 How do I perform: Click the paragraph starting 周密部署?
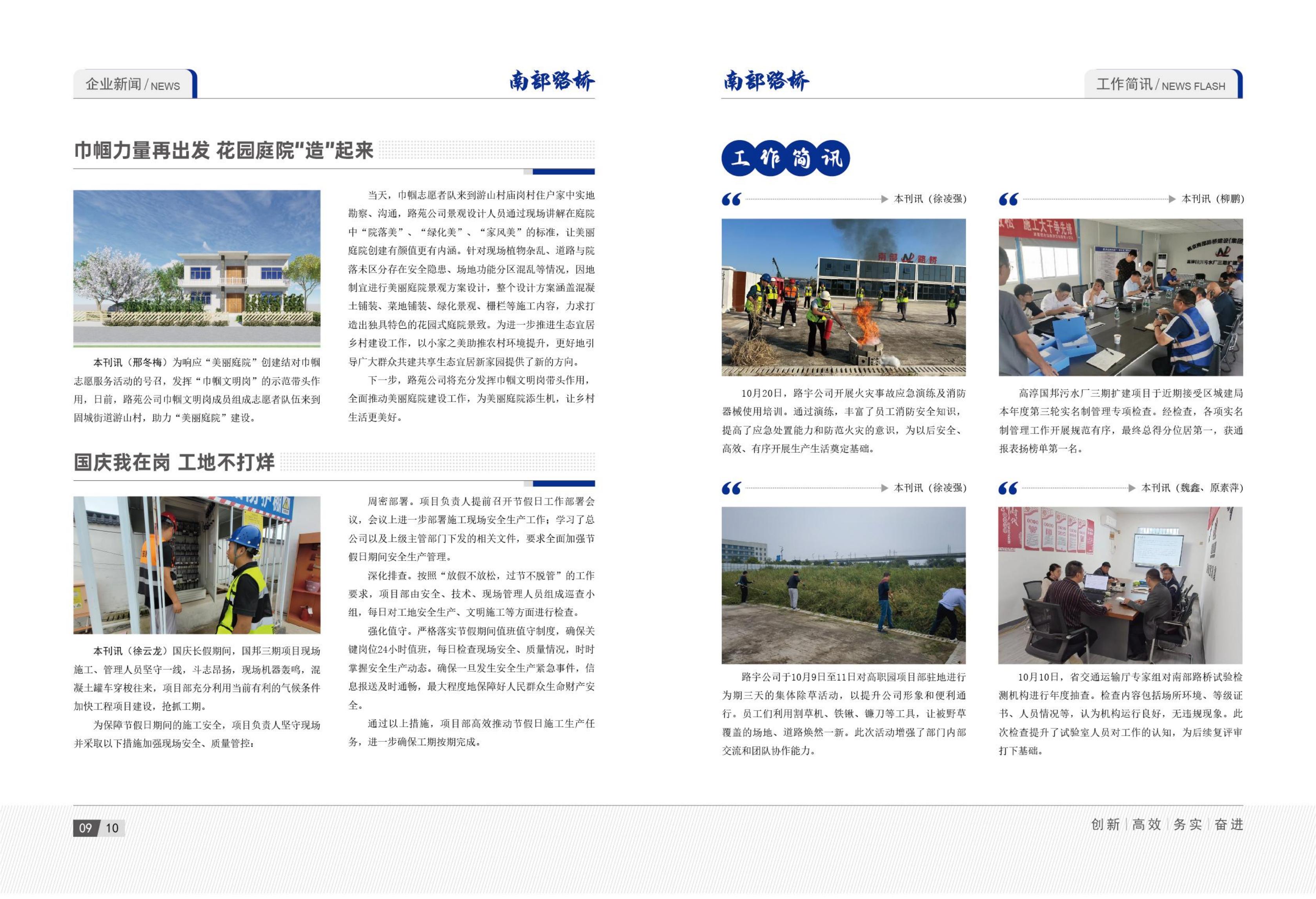click(x=471, y=529)
